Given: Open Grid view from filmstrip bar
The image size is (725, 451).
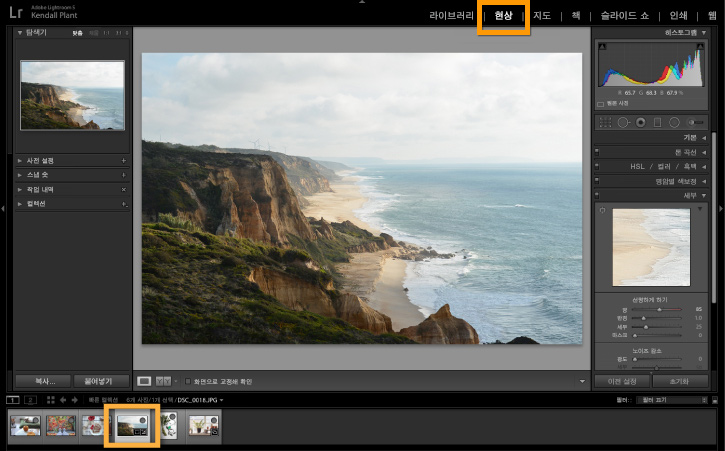Looking at the screenshot, I should (x=50, y=400).
